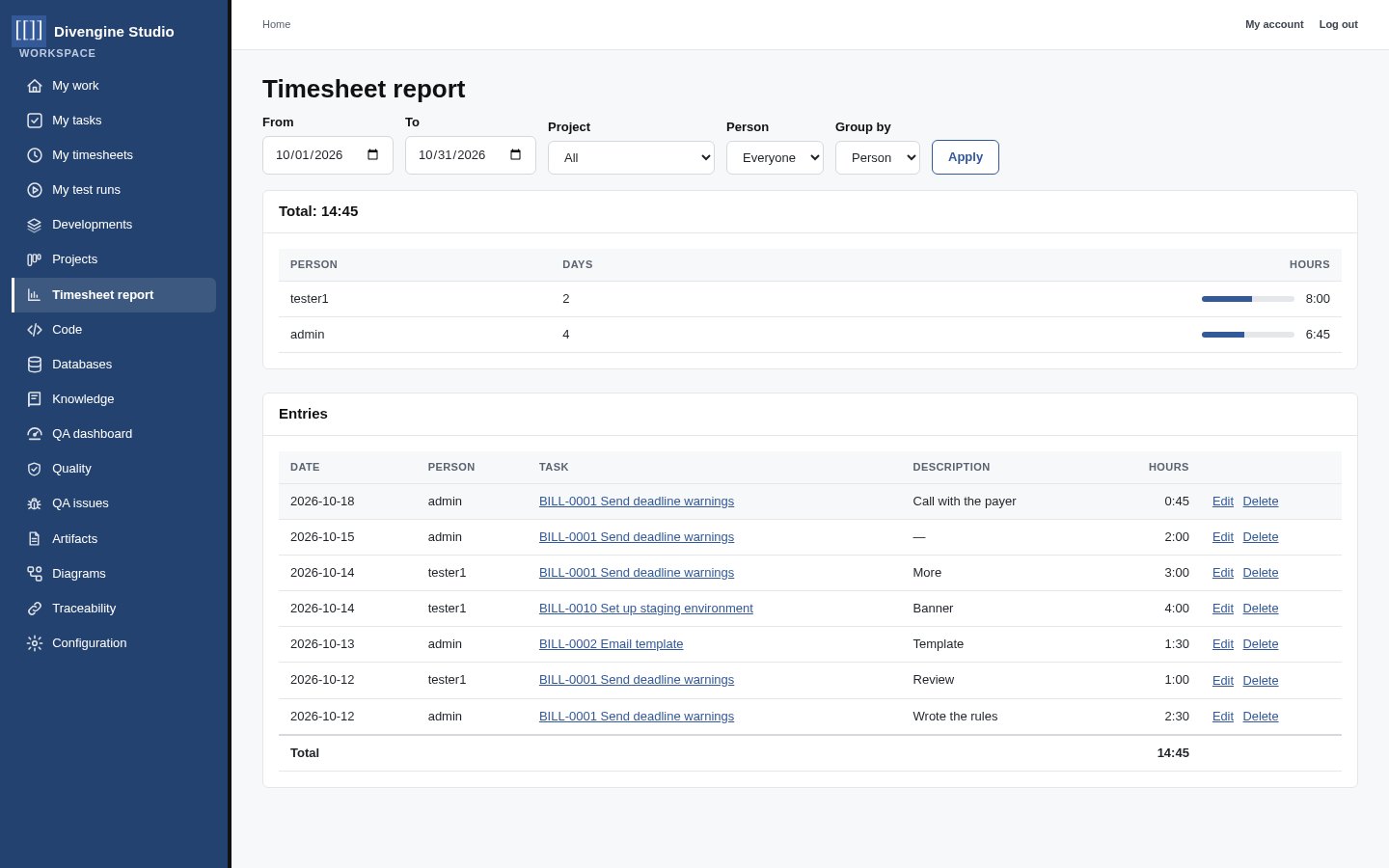Click the code brackets icon beside Code
The height and width of the screenshot is (868, 1389).
point(35,330)
